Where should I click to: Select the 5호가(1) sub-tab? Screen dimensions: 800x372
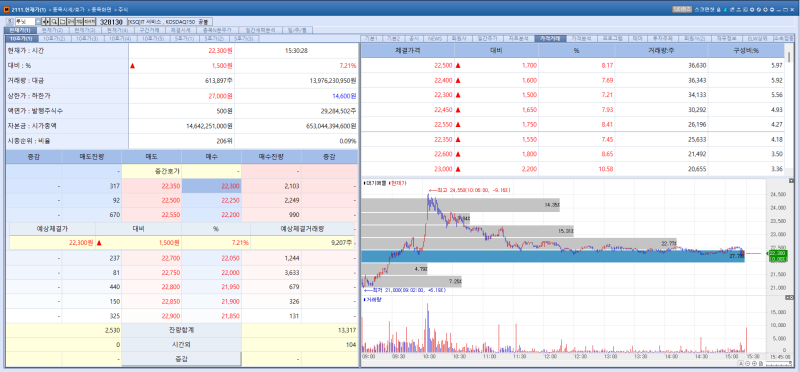tap(184, 39)
